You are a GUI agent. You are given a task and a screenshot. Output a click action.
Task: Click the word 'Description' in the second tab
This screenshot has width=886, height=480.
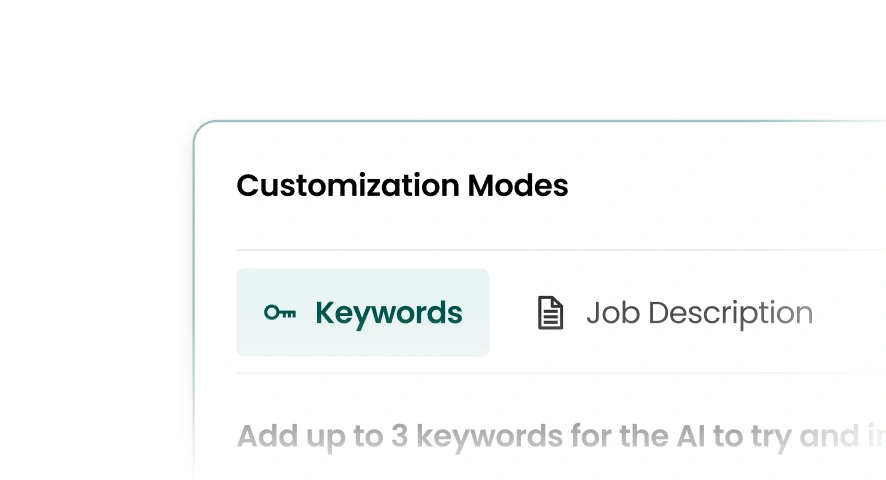pos(730,313)
